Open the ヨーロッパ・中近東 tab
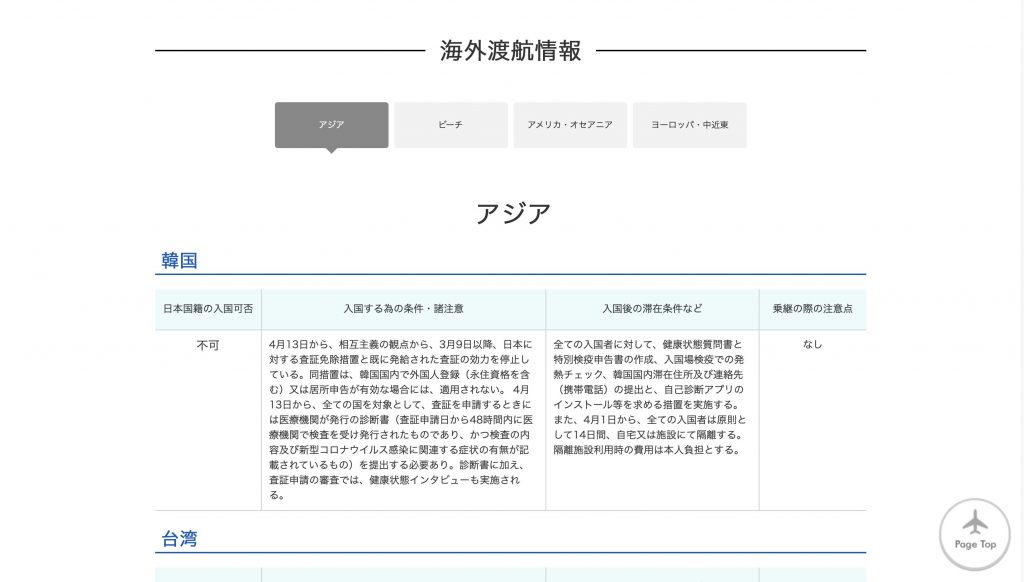Image resolution: width=1024 pixels, height=582 pixels. point(690,125)
